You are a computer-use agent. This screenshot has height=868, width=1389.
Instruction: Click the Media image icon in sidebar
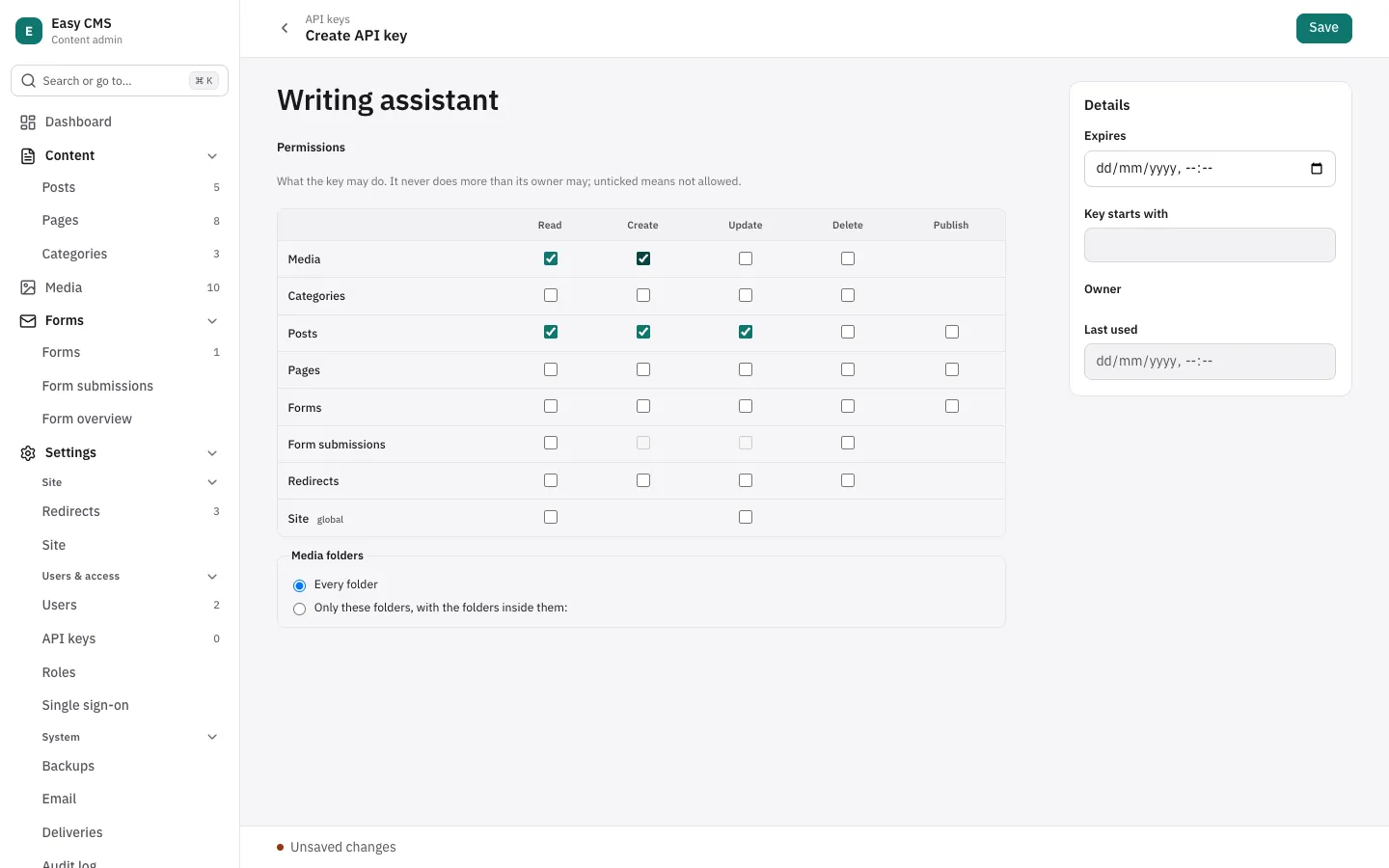(28, 287)
